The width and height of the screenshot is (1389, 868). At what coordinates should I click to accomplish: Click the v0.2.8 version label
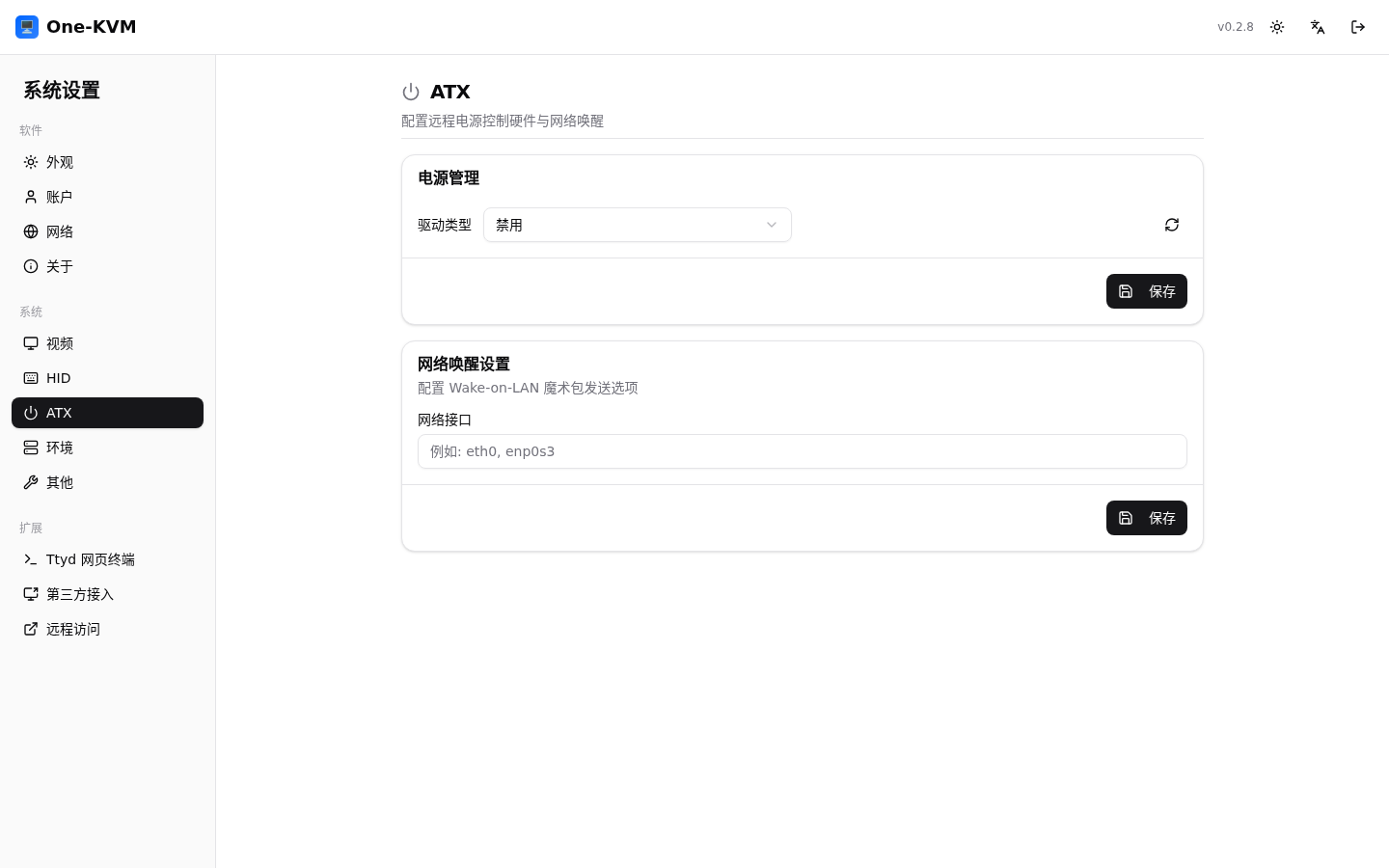(1236, 27)
